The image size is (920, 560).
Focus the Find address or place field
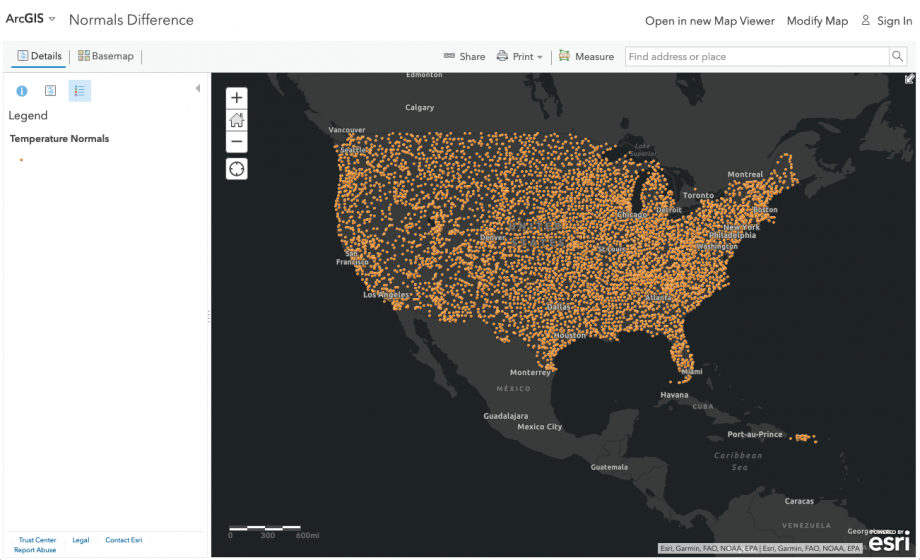[757, 56]
